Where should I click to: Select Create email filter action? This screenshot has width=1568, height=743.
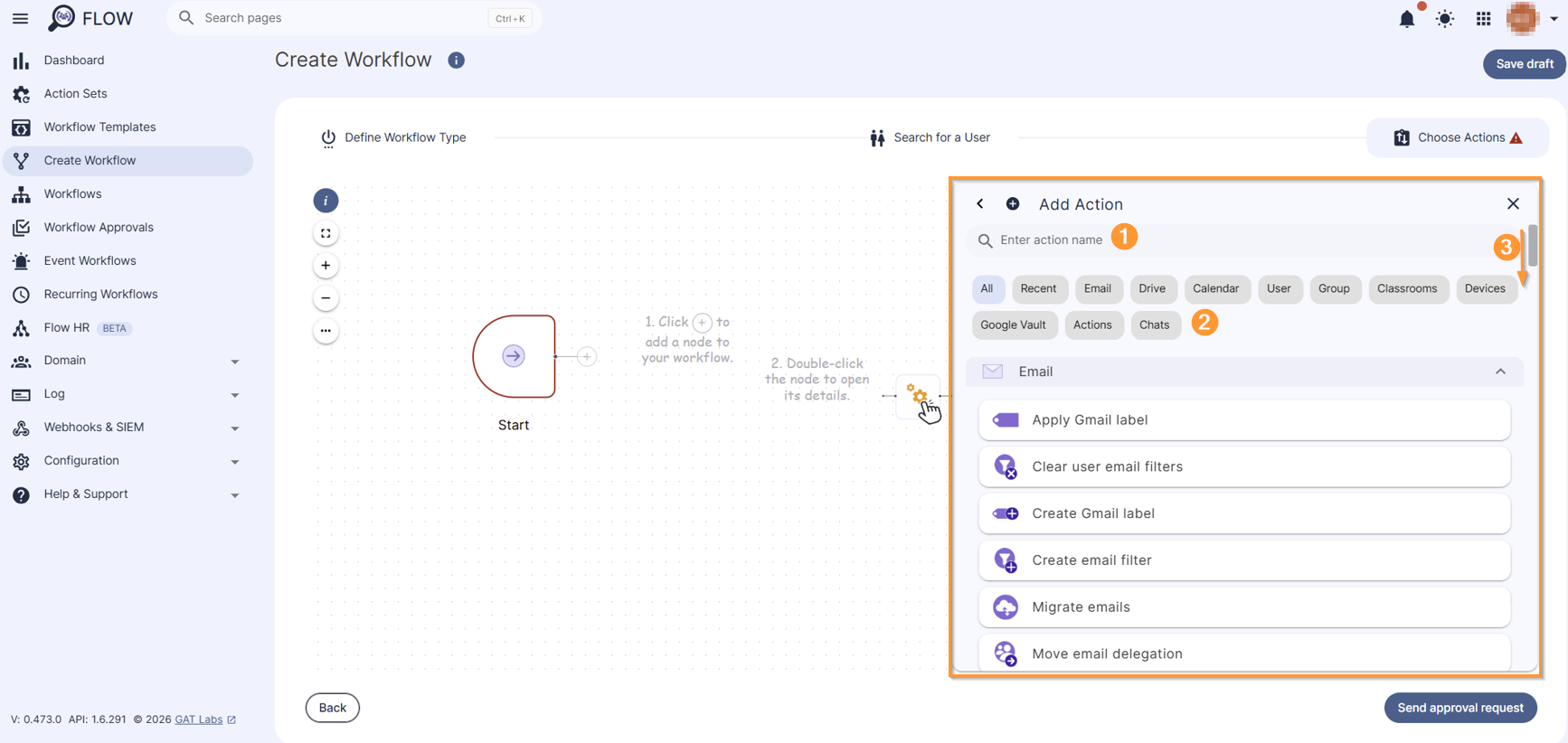[1244, 560]
